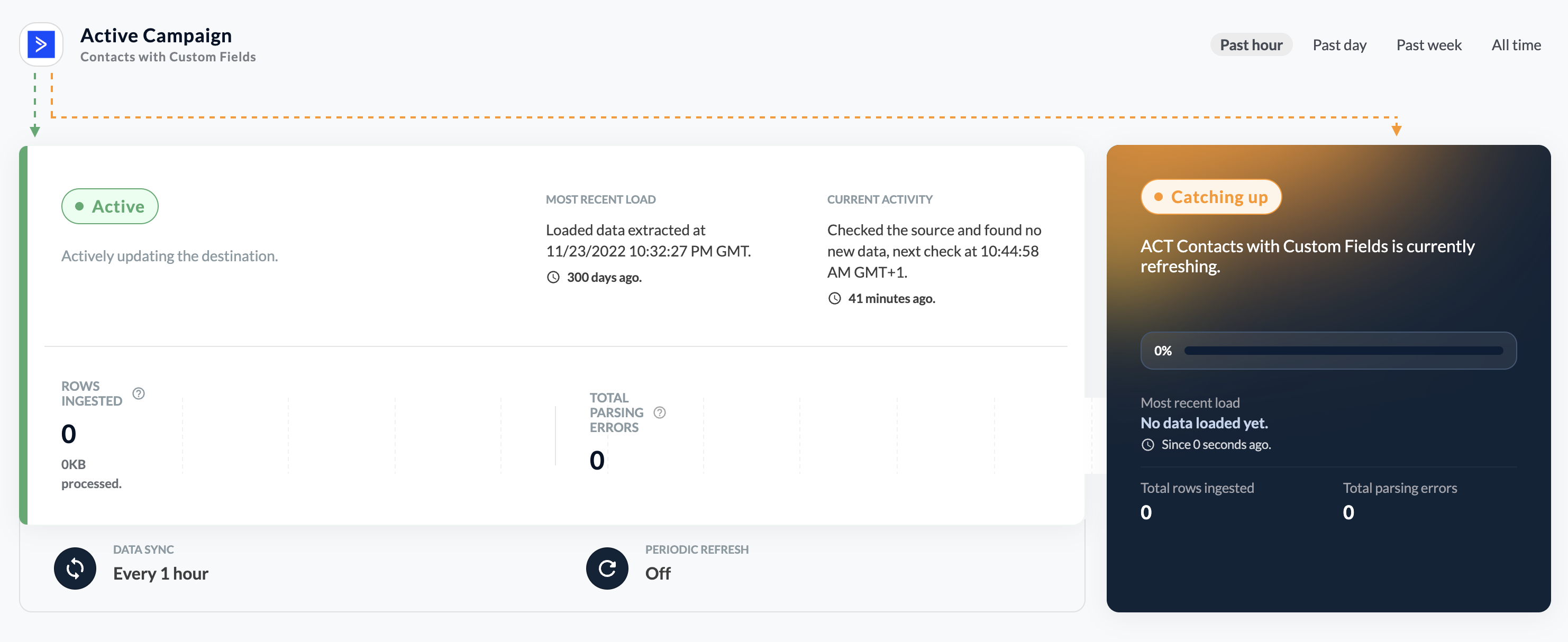
Task: Click the orange Catching up status badge
Action: 1211,197
